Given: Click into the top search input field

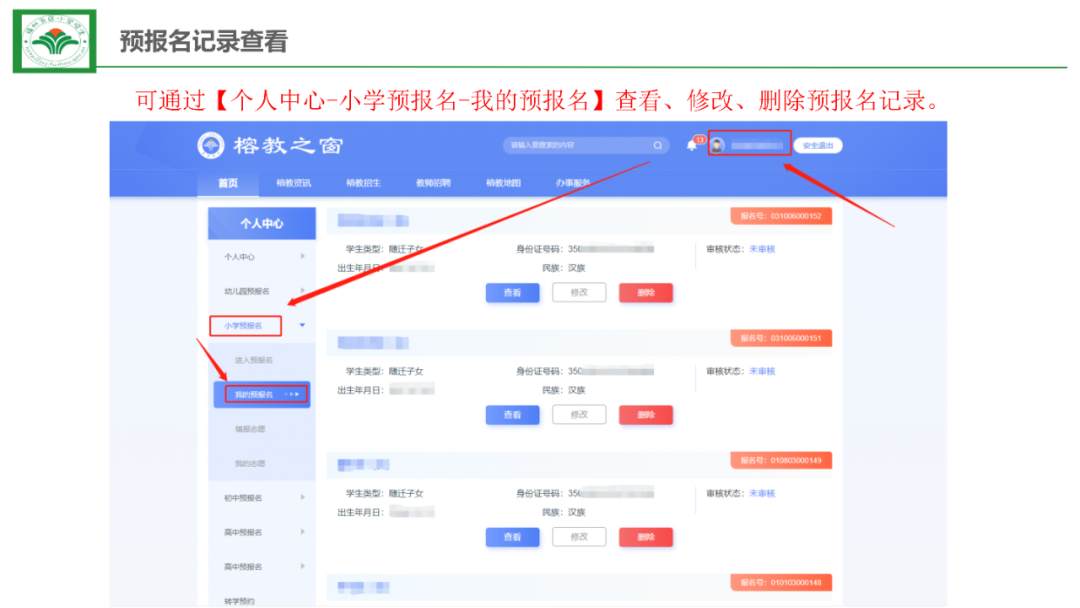Looking at the screenshot, I should point(575,146).
